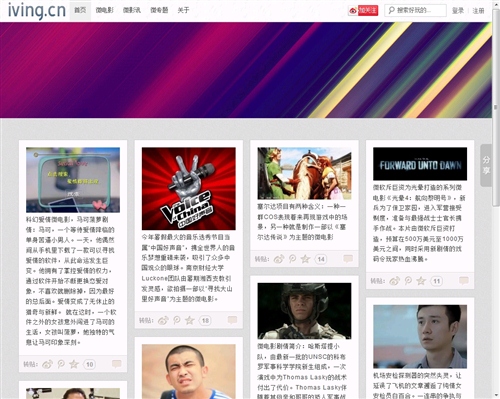500x399 pixels.
Task: Favorite the 中国好声音 card with star
Action: (x=189, y=320)
